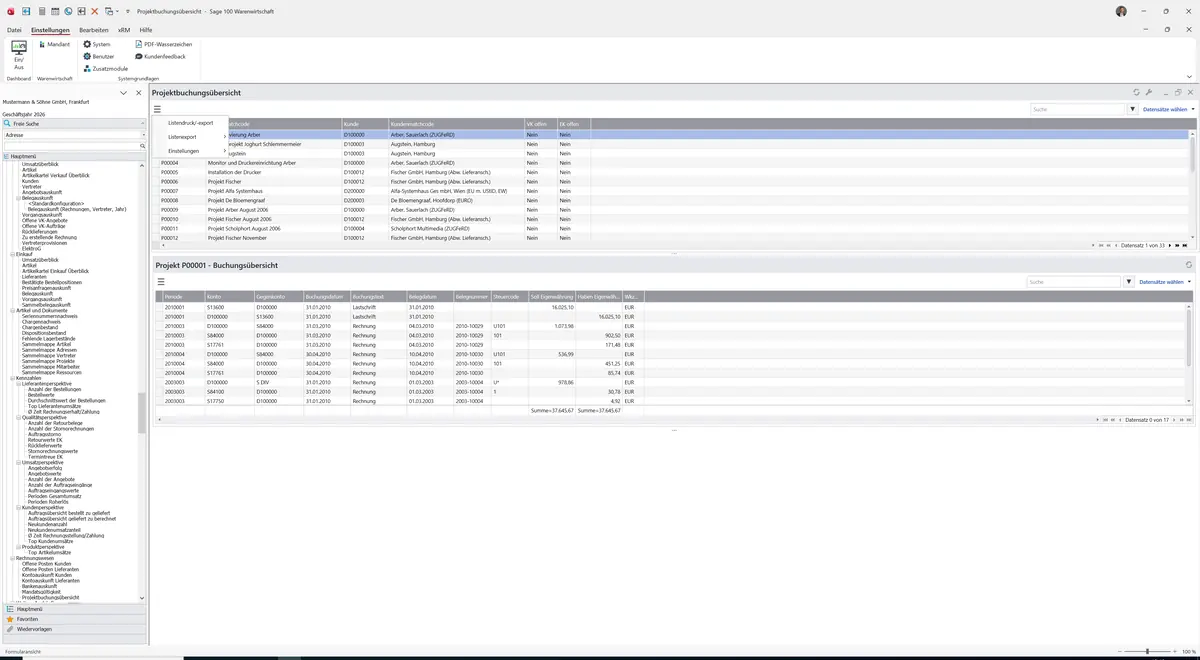1200x660 pixels.
Task: Open Datensätze wählen dropdown in Projektbuchungsübersicht
Action: tap(1168, 109)
